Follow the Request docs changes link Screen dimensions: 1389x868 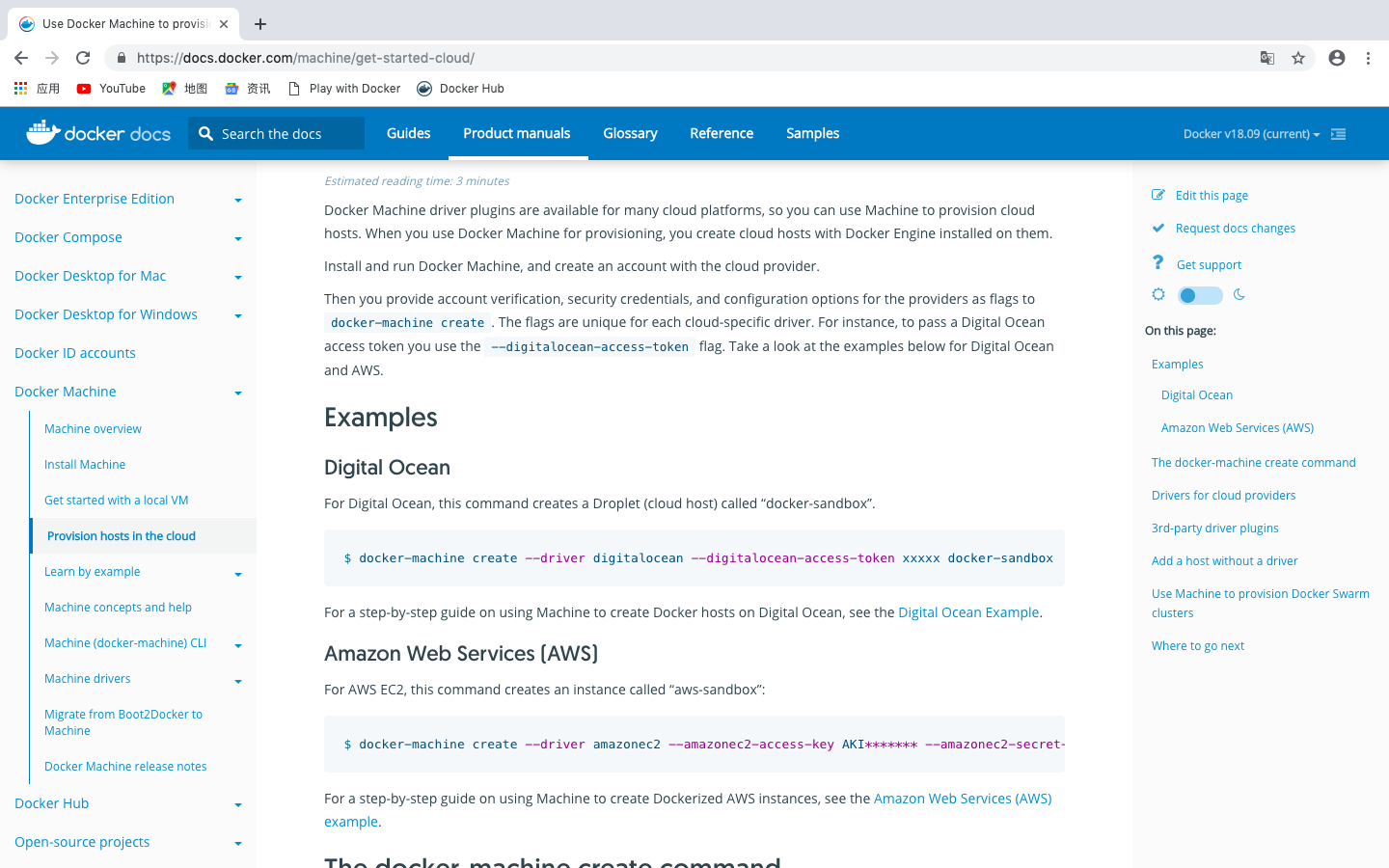pos(1235,229)
